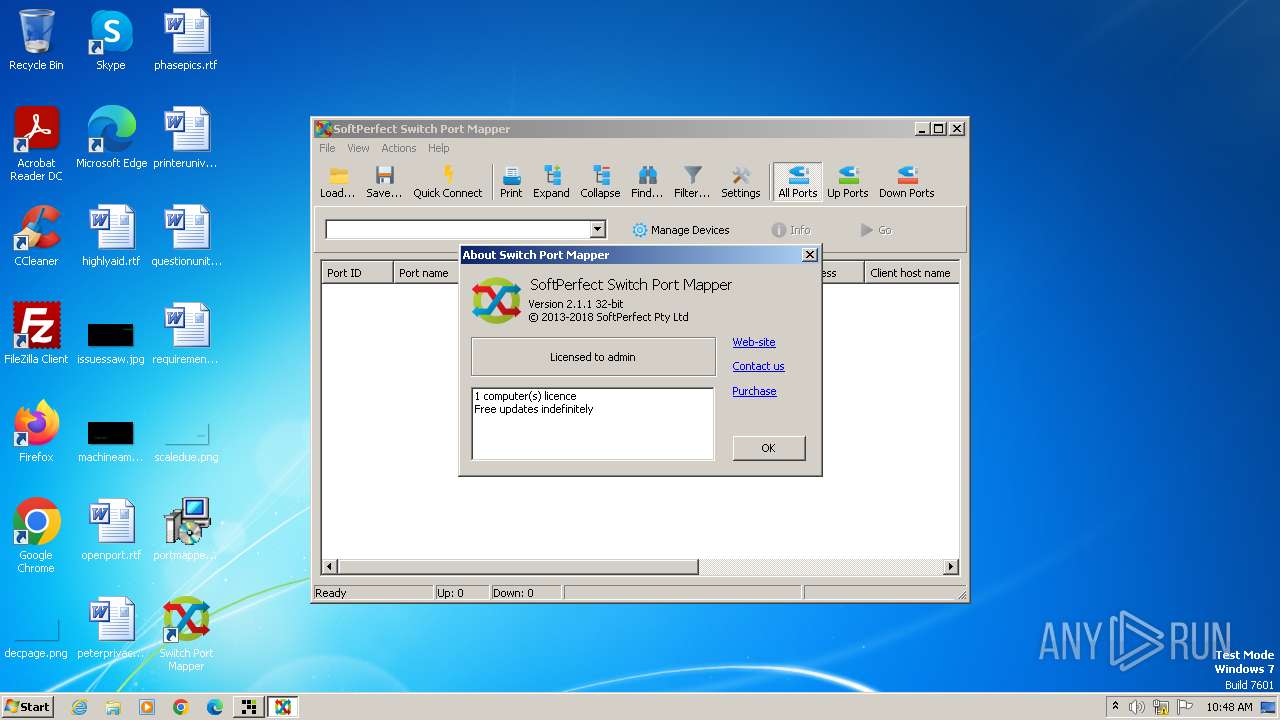Select the FileZilla Client desktop shortcut
The height and width of the screenshot is (720, 1280).
click(x=36, y=334)
